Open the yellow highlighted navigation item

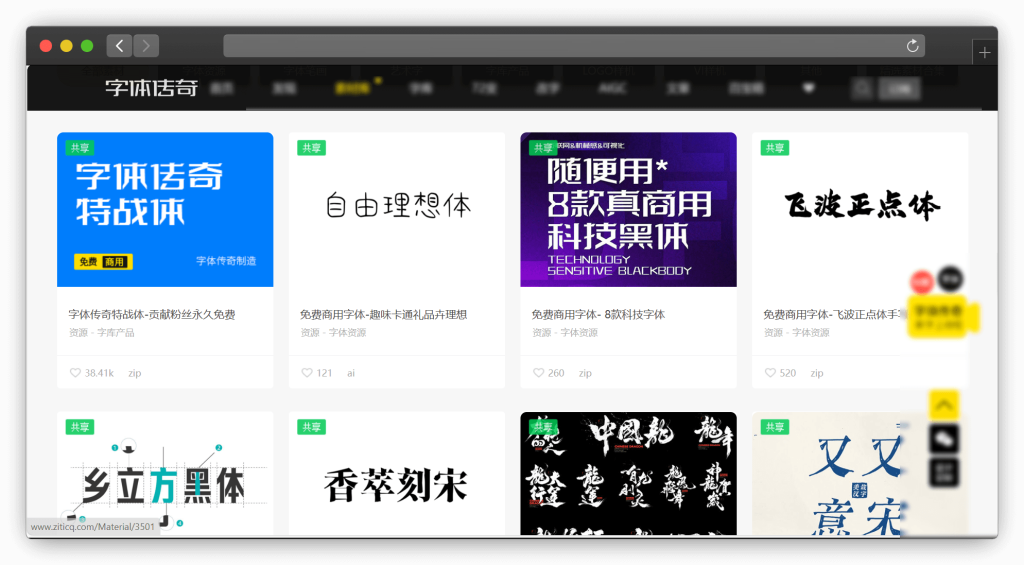[353, 88]
